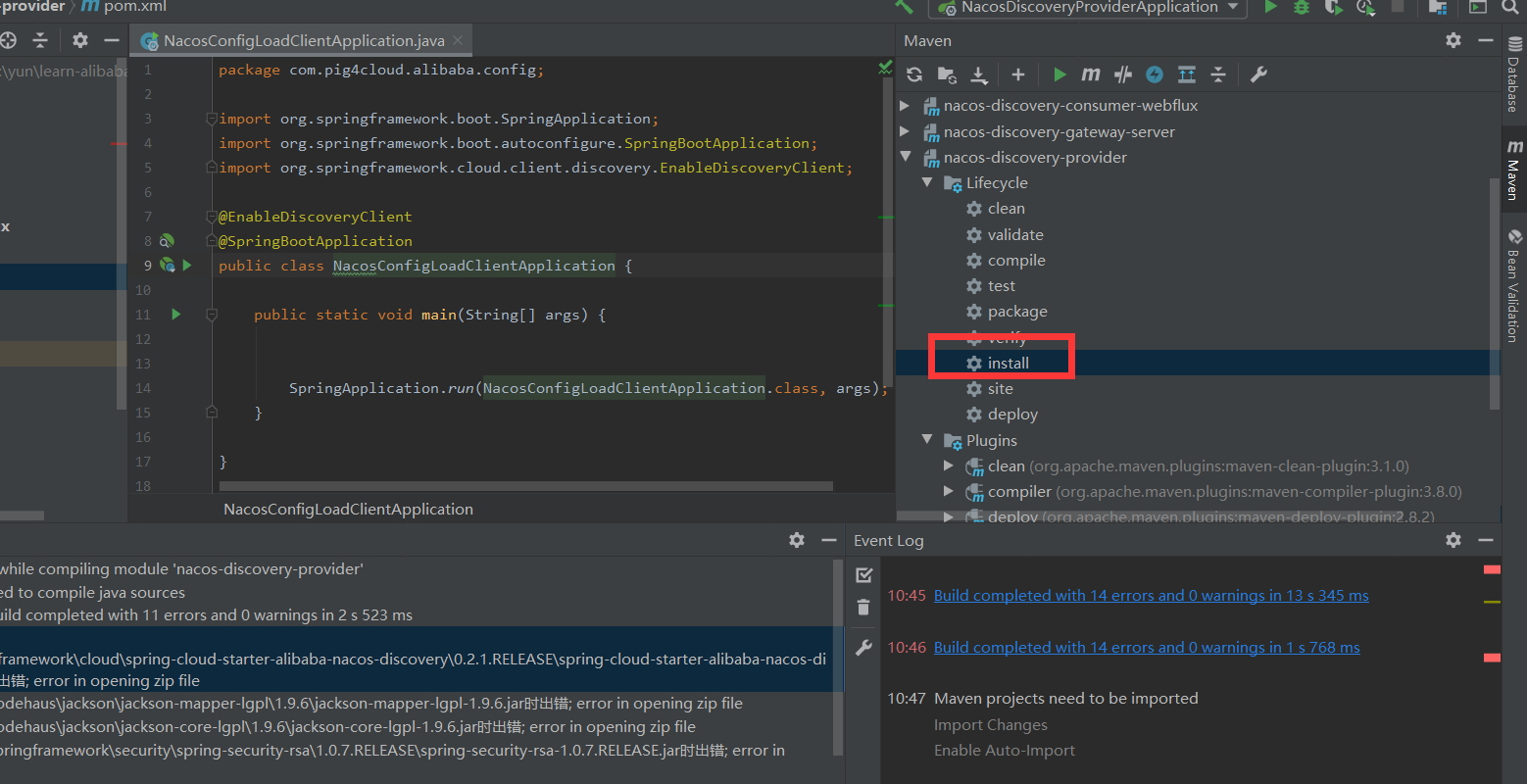
Task: Open Maven settings with the wrench icon
Action: (1259, 73)
